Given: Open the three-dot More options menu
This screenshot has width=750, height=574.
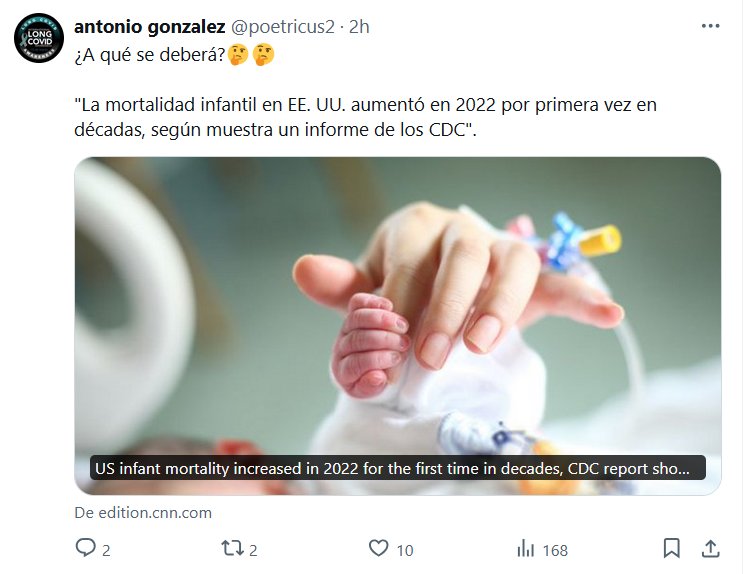Looking at the screenshot, I should (710, 27).
